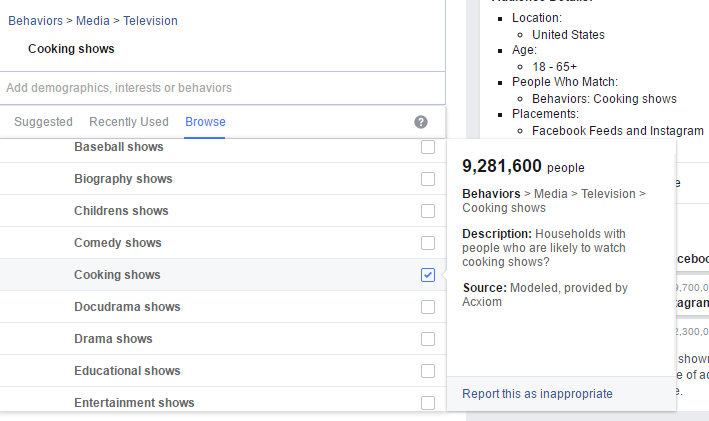This screenshot has height=421, width=709.
Task: Click Report this as inappropriate link
Action: (537, 394)
